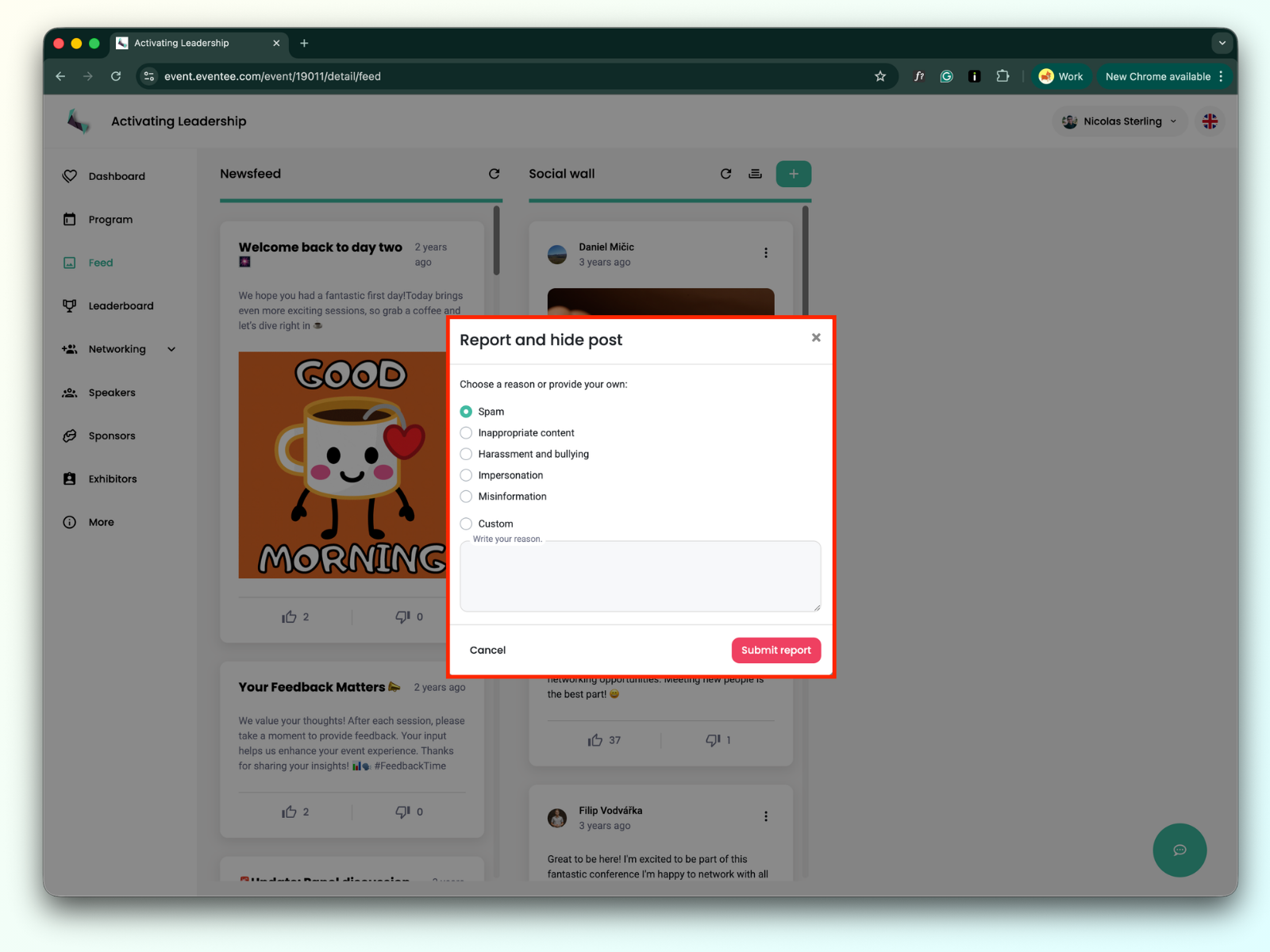1270x952 pixels.
Task: Click the Social wall refresh icon
Action: 725,174
